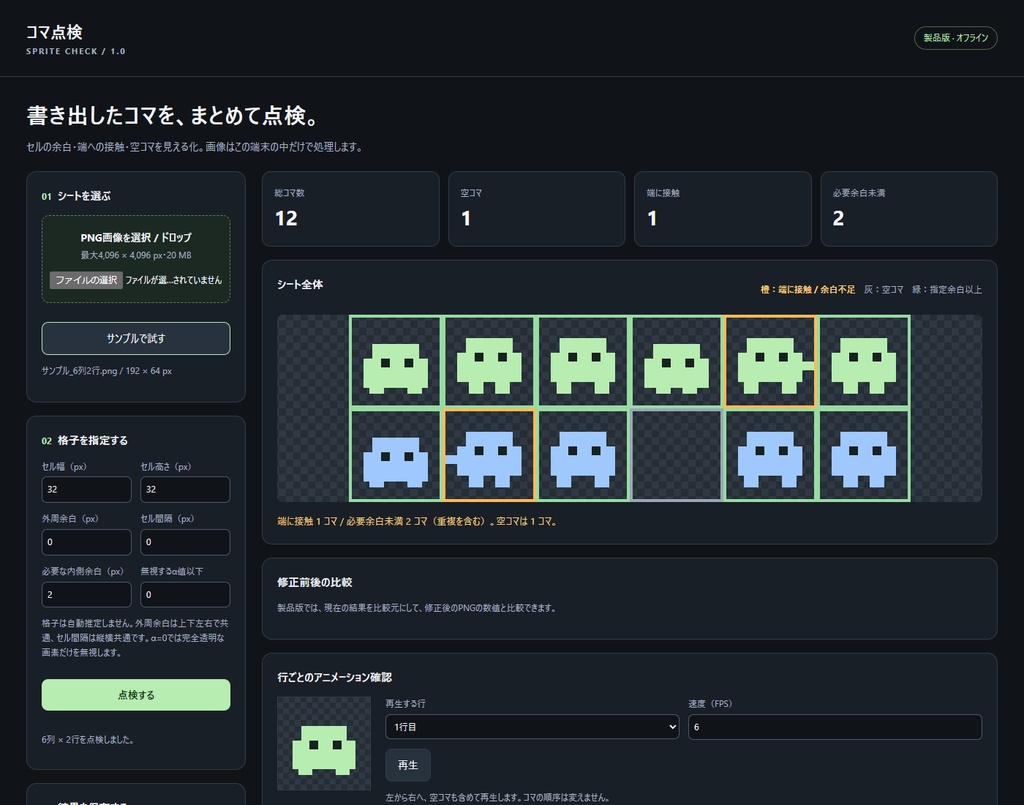Image resolution: width=1024 pixels, height=805 pixels.
Task: Click the 格子は自動推定しません help note
Action: click(x=136, y=638)
